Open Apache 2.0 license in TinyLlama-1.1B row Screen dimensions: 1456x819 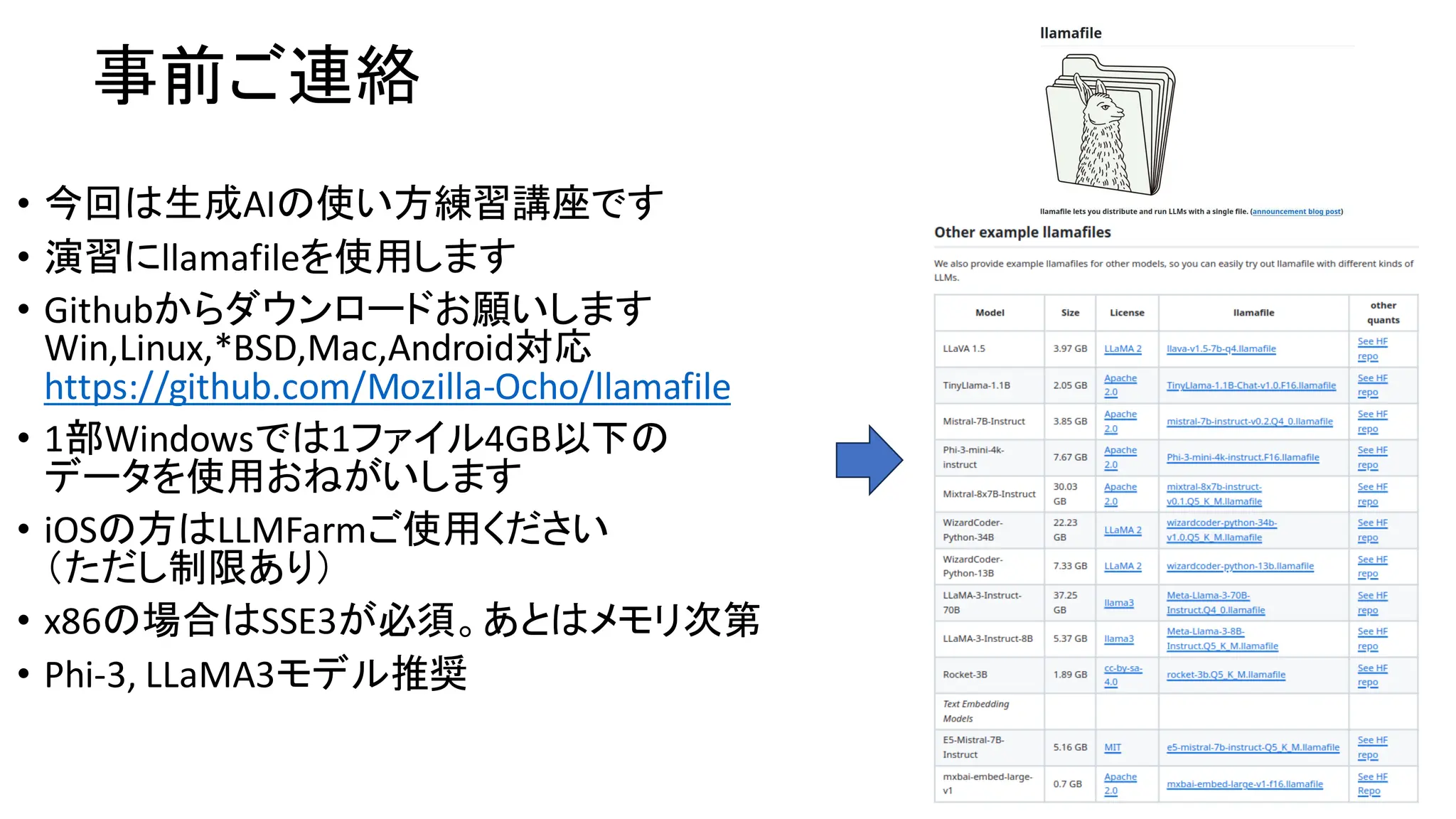pyautogui.click(x=1120, y=385)
